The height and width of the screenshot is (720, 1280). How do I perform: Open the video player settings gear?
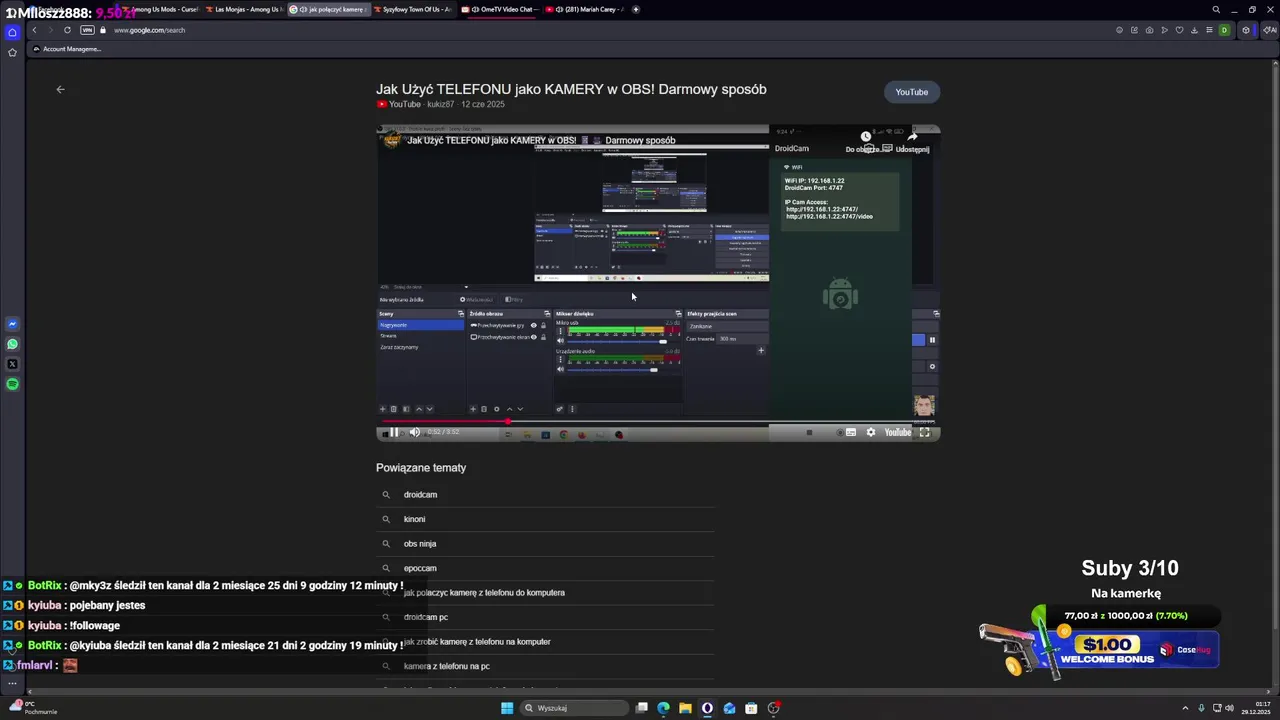point(870,432)
